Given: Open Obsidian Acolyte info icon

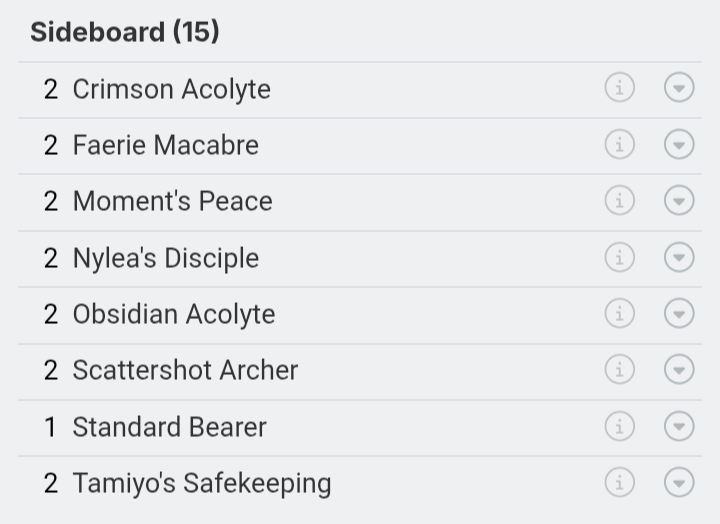Looking at the screenshot, I should pyautogui.click(x=619, y=314).
